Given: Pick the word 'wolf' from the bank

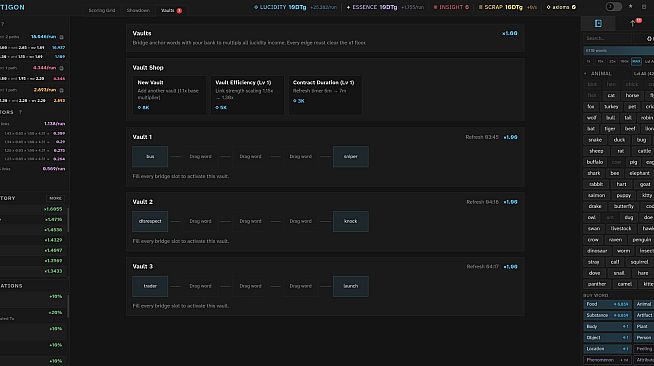Looking at the screenshot, I should tap(591, 118).
